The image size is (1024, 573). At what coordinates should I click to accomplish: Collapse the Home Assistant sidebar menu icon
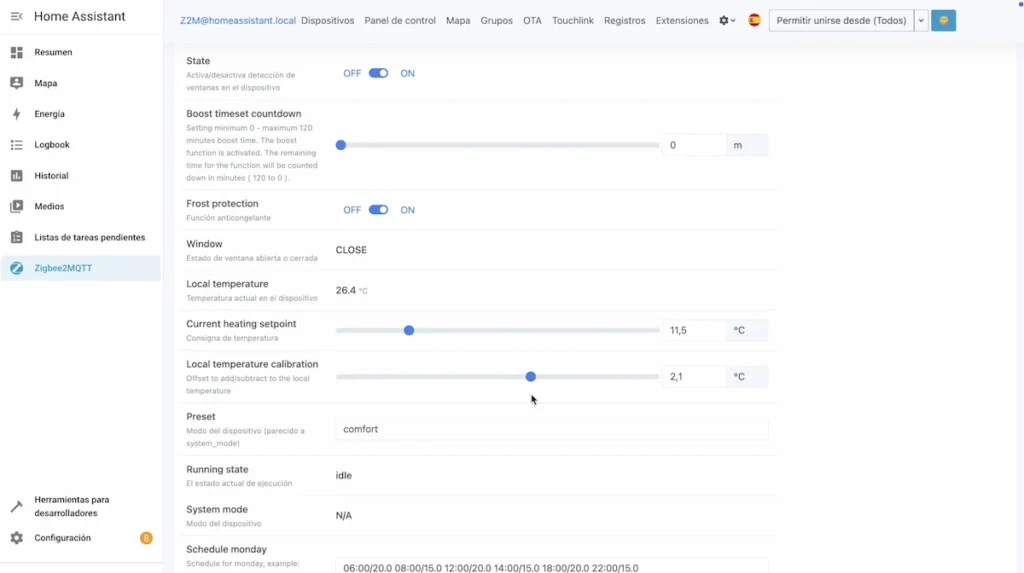click(x=16, y=17)
